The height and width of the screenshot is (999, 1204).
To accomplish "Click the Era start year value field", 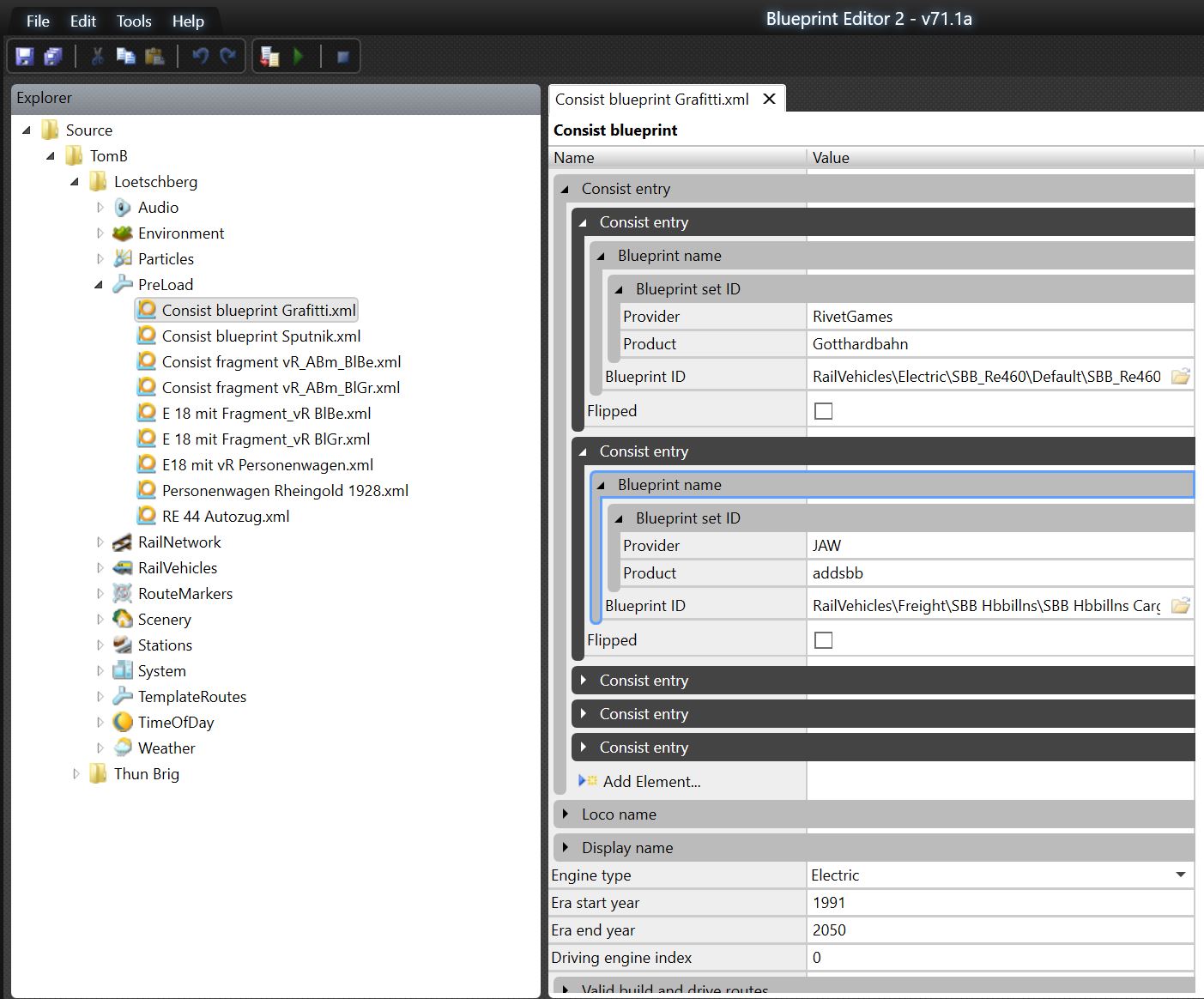I will (x=1000, y=903).
